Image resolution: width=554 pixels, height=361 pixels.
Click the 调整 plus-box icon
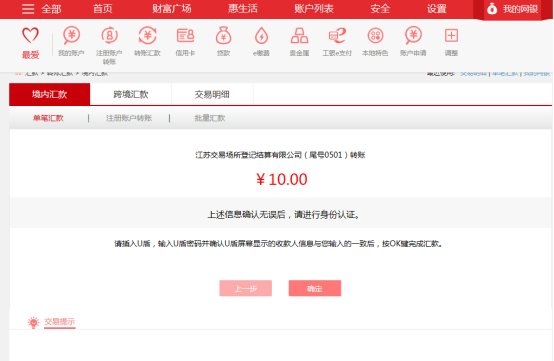451,35
